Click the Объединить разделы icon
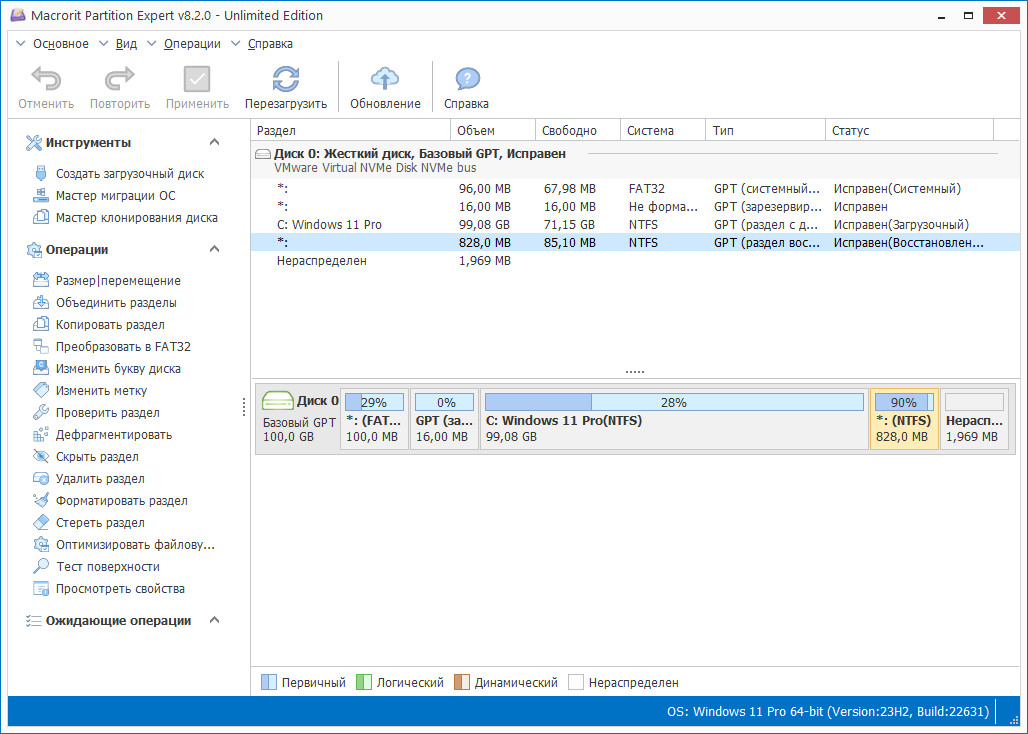The height and width of the screenshot is (734, 1028). 41,303
